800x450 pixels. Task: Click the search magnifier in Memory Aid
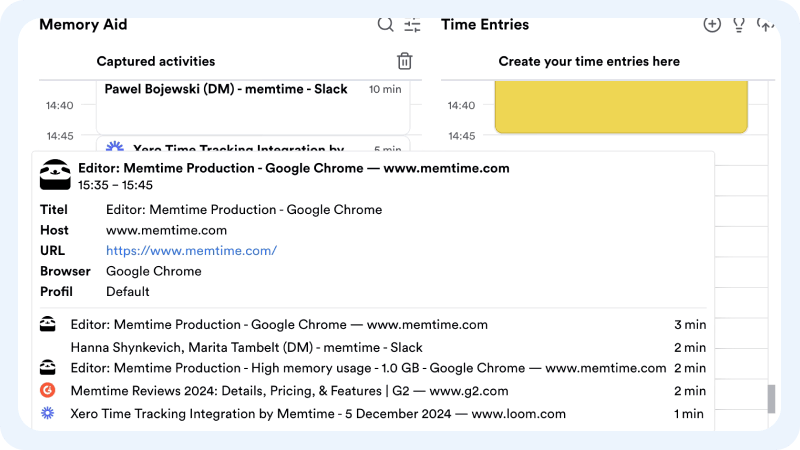385,25
